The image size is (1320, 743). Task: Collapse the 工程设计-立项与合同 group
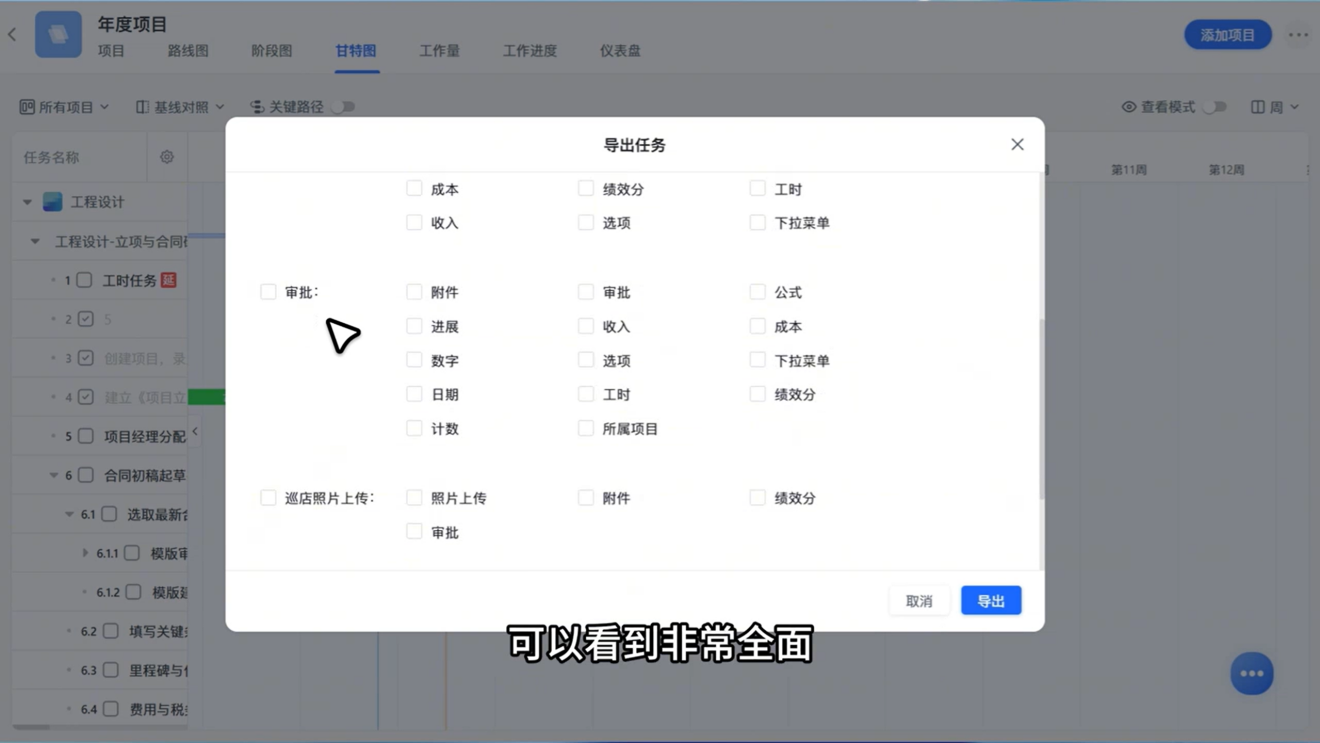35,241
